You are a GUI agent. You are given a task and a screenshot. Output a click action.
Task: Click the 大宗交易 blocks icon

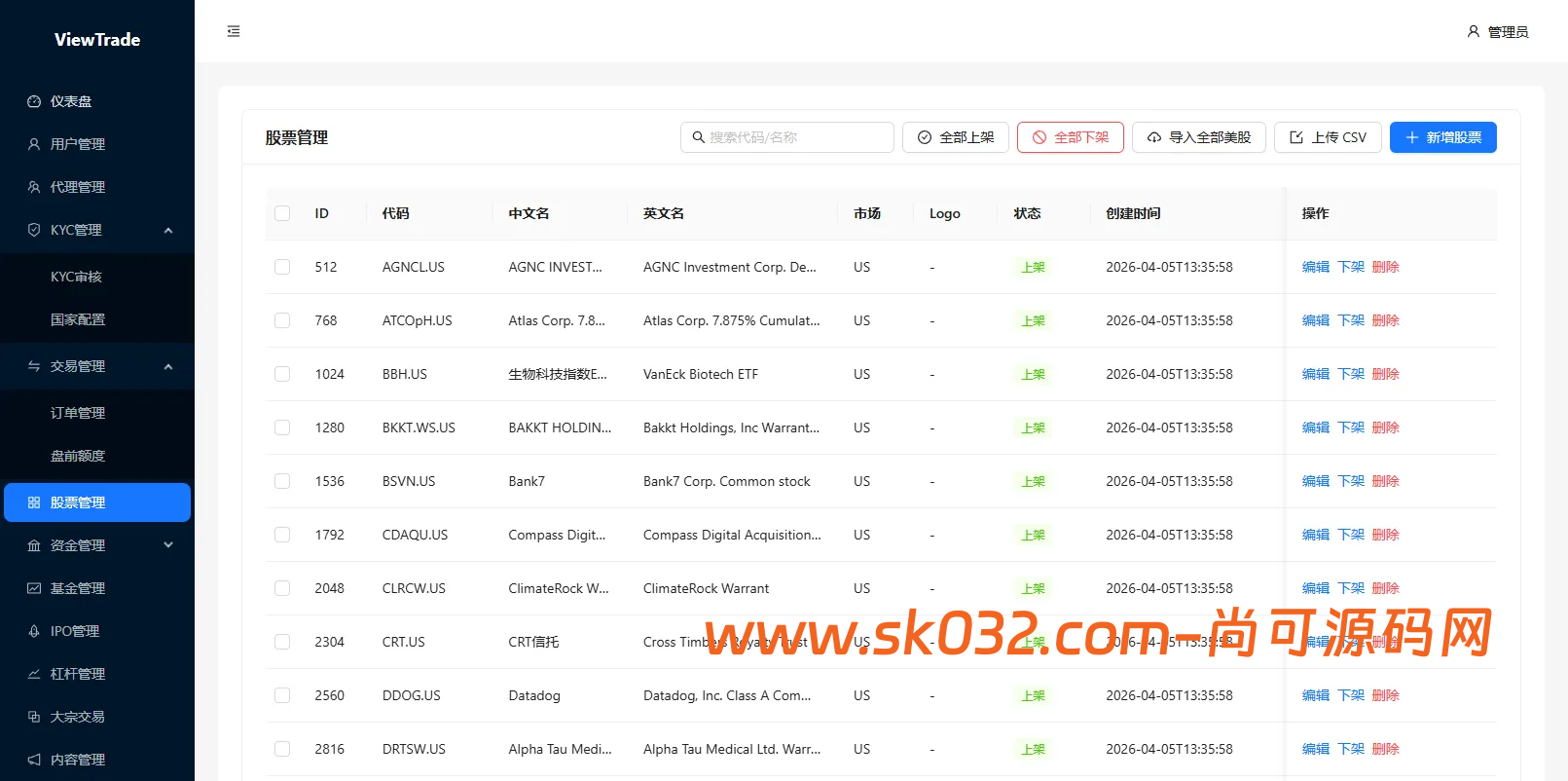coord(34,717)
